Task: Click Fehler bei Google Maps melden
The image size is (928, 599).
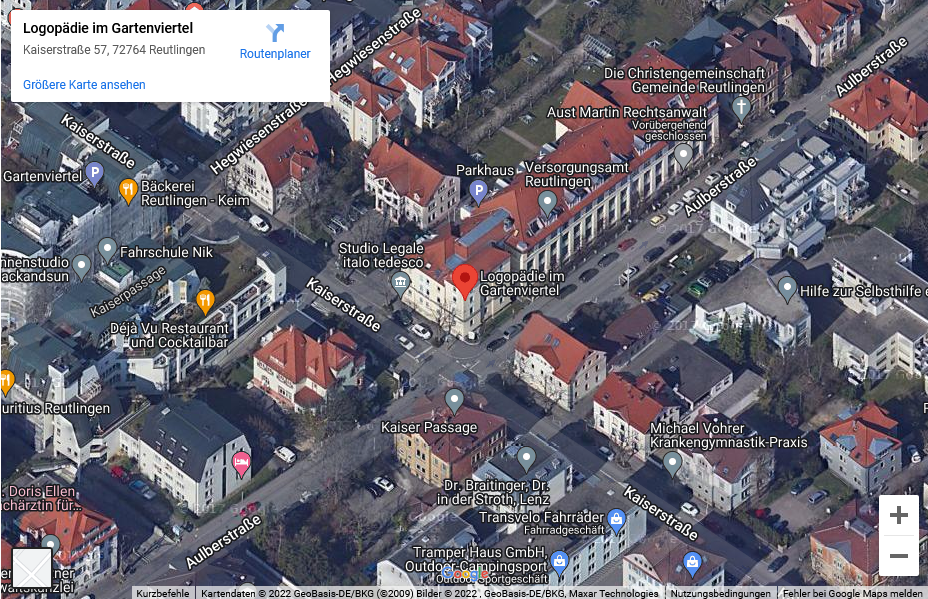Action: (852, 593)
